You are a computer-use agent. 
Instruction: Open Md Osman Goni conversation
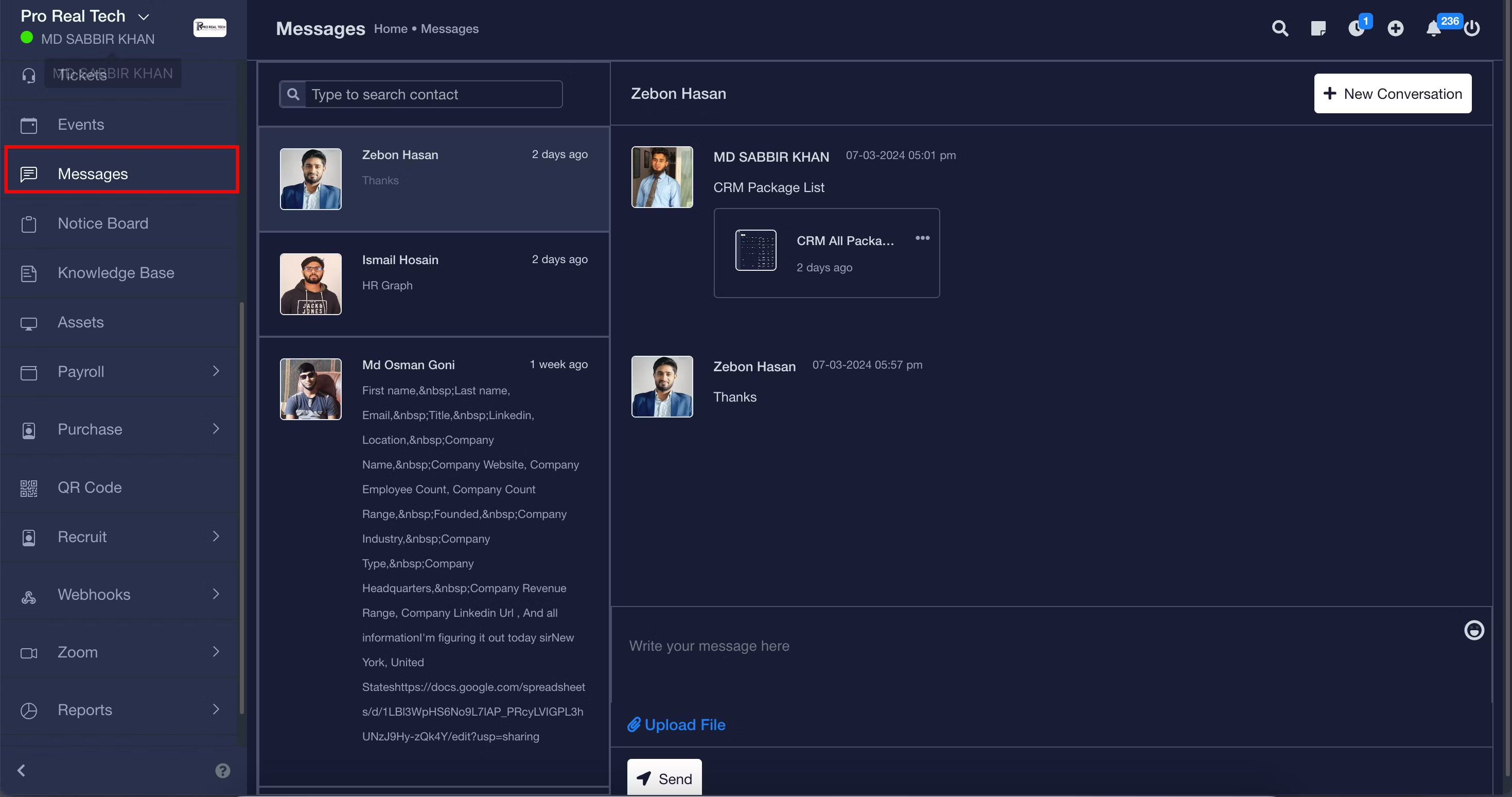point(434,561)
